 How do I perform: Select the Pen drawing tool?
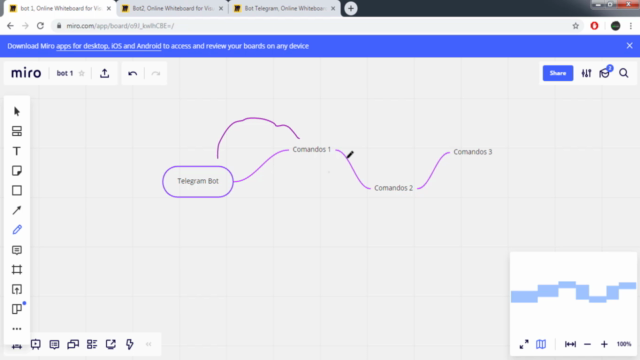point(17,230)
